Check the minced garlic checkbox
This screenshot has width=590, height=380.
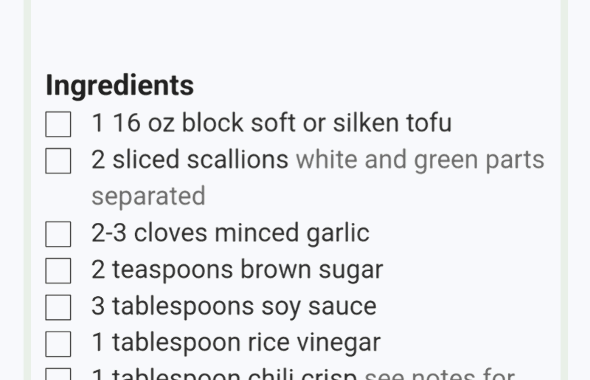(58, 234)
